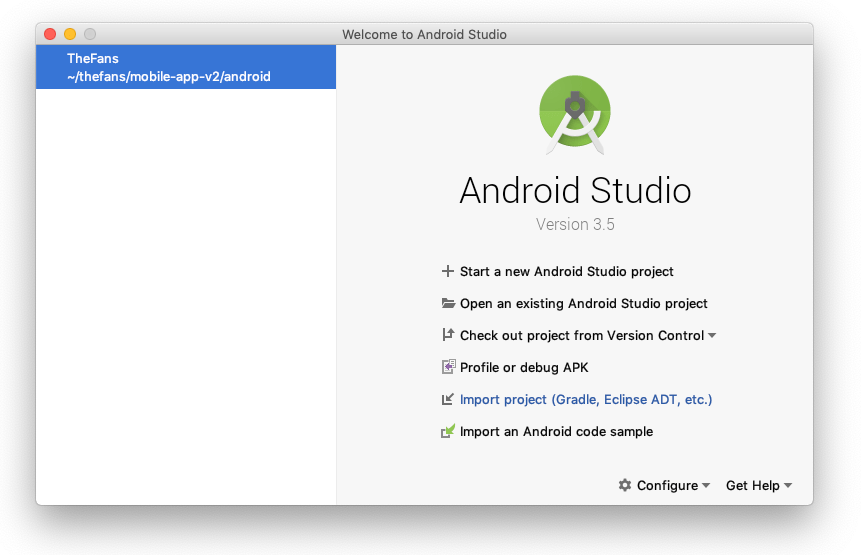The height and width of the screenshot is (555, 867).
Task: Minimize the window with yellow button
Action: pos(70,34)
